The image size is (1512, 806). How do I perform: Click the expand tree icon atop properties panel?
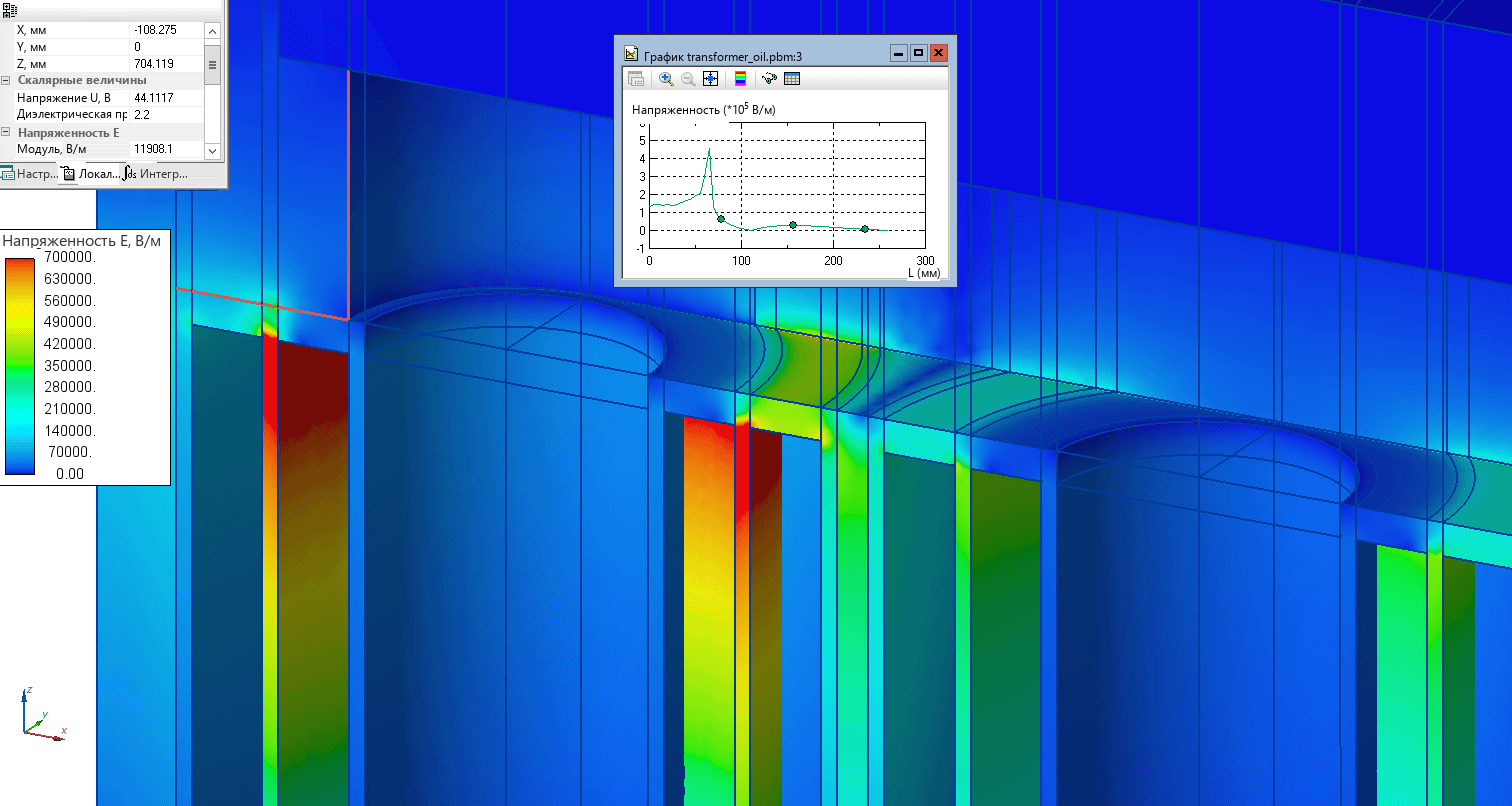tap(11, 9)
